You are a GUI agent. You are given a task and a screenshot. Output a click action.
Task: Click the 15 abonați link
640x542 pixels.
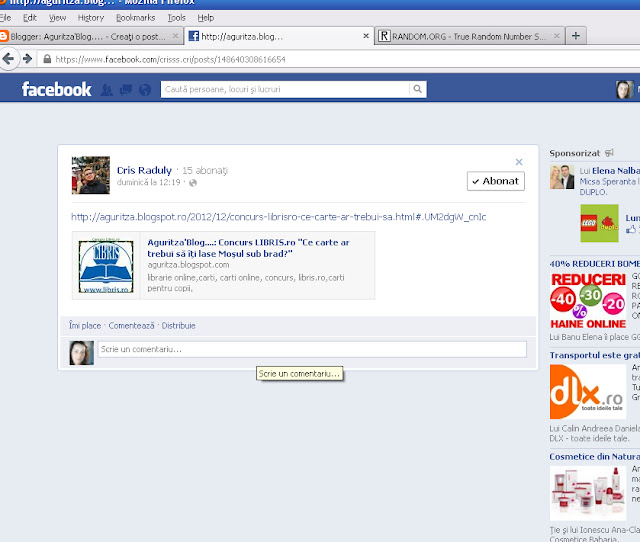click(x=205, y=170)
